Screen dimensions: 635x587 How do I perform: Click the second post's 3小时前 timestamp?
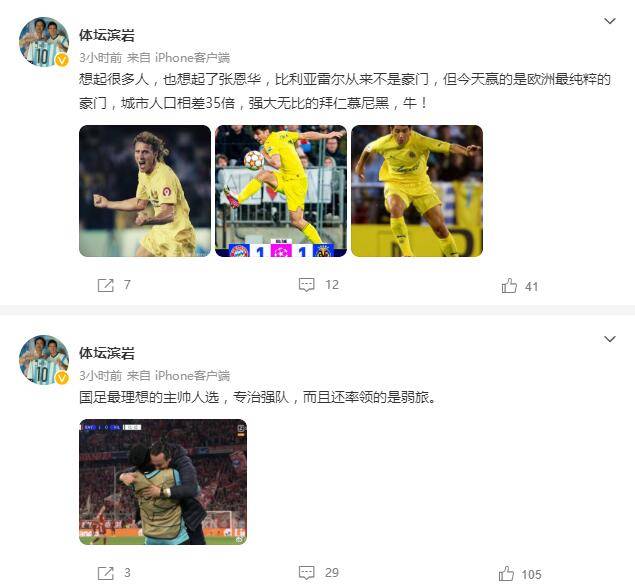(x=100, y=376)
